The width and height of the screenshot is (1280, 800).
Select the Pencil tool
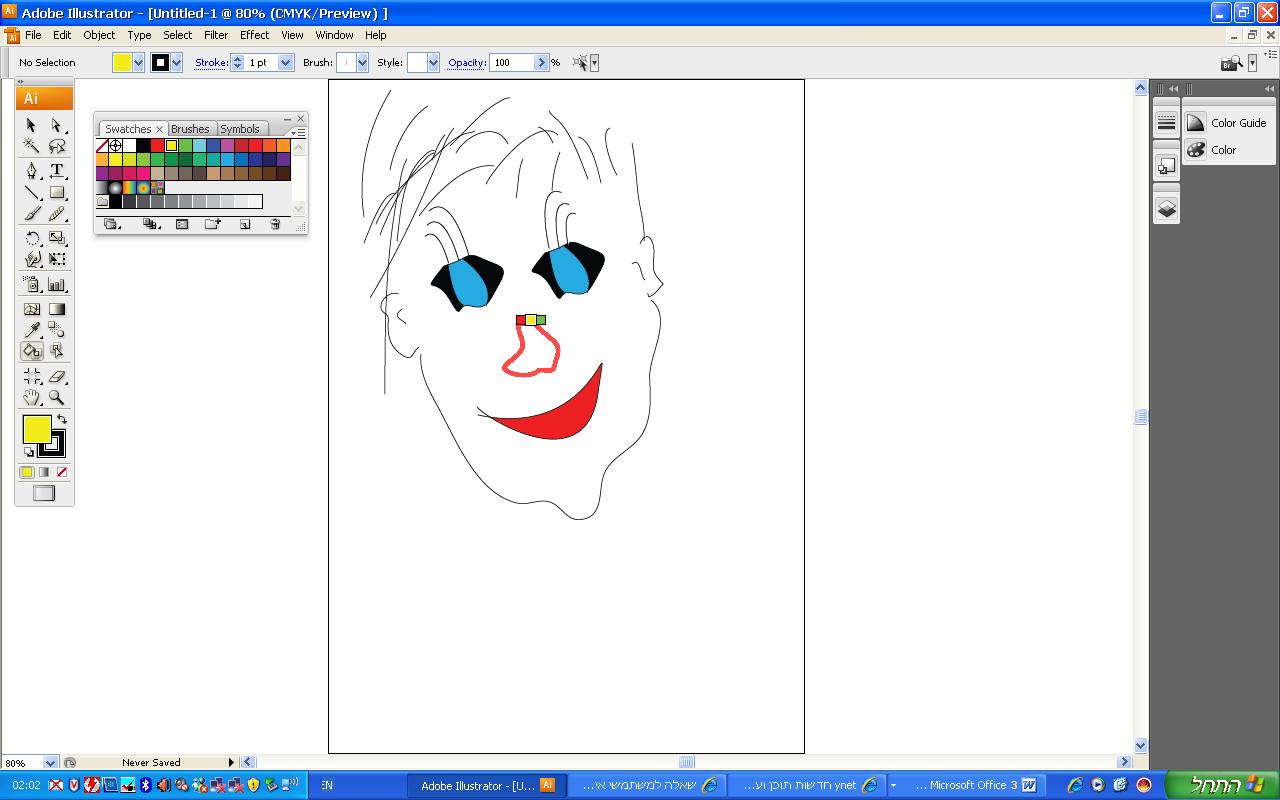(x=57, y=213)
